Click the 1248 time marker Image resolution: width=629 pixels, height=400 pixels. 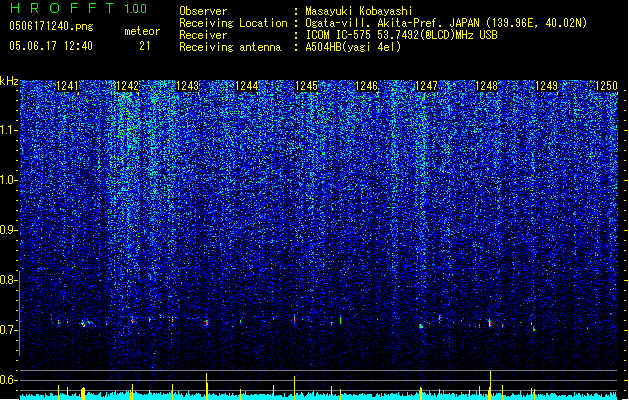click(486, 86)
